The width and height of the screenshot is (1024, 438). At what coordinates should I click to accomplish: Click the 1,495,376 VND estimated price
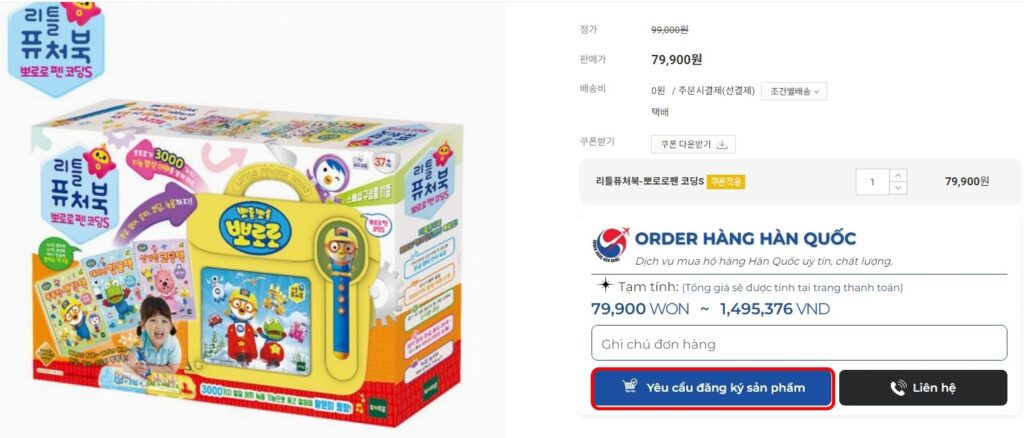[775, 309]
